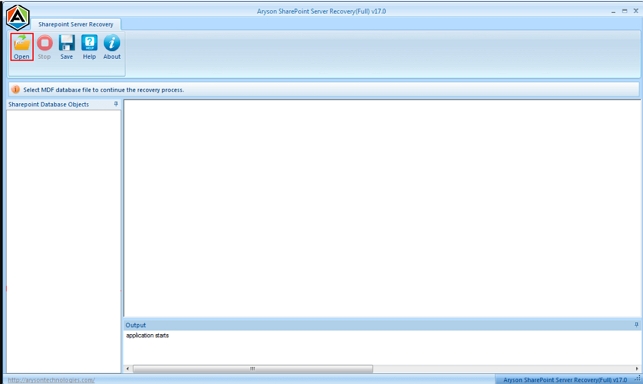Click status bar Aryson SharePoint Server Recovery label

pos(565,380)
